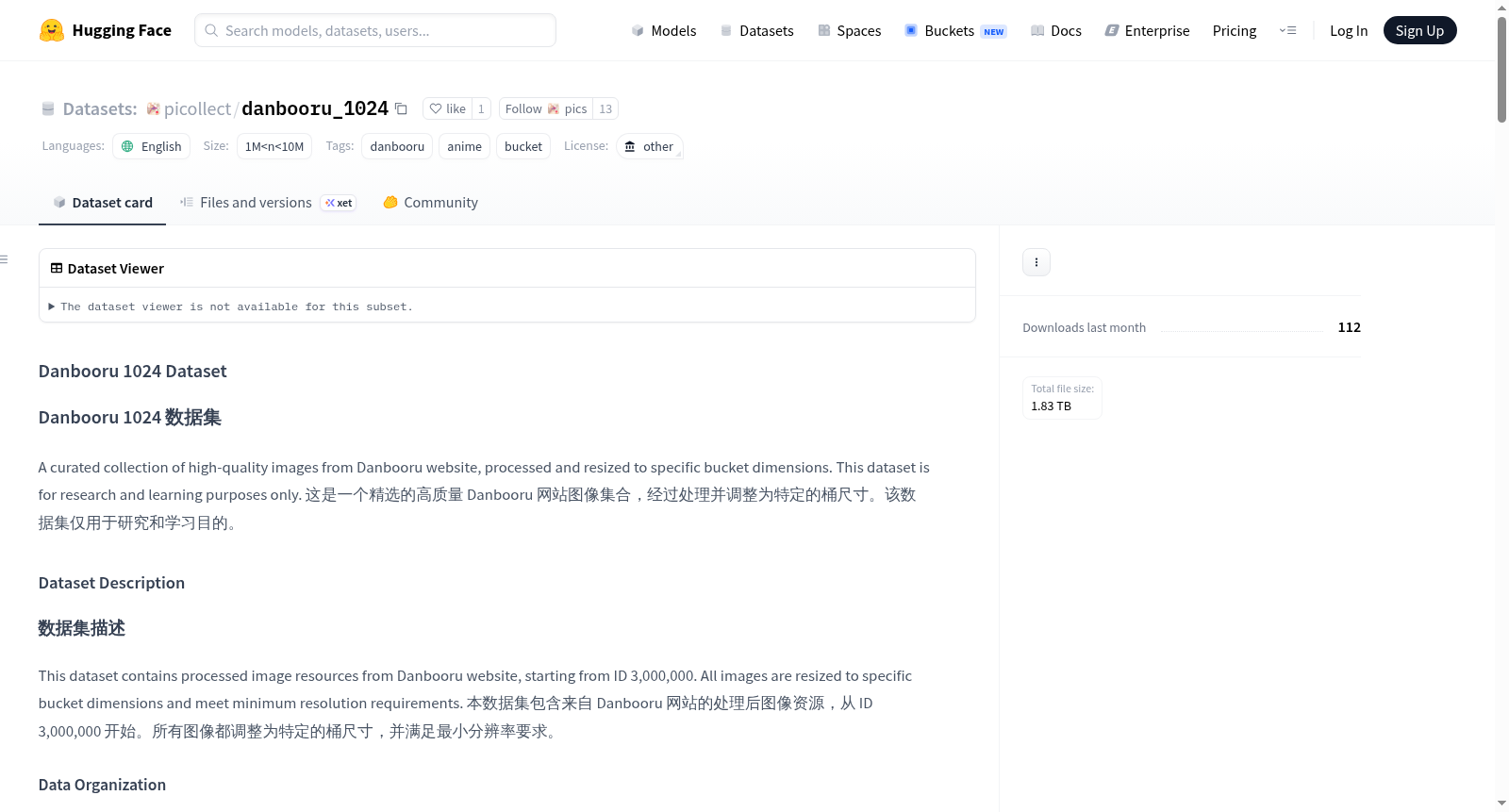Open the Spaces page
The width and height of the screenshot is (1509, 812).
click(849, 30)
